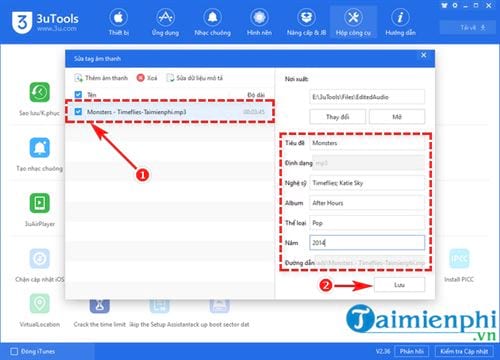
Task: Click the Lưu save button
Action: pyautogui.click(x=399, y=285)
